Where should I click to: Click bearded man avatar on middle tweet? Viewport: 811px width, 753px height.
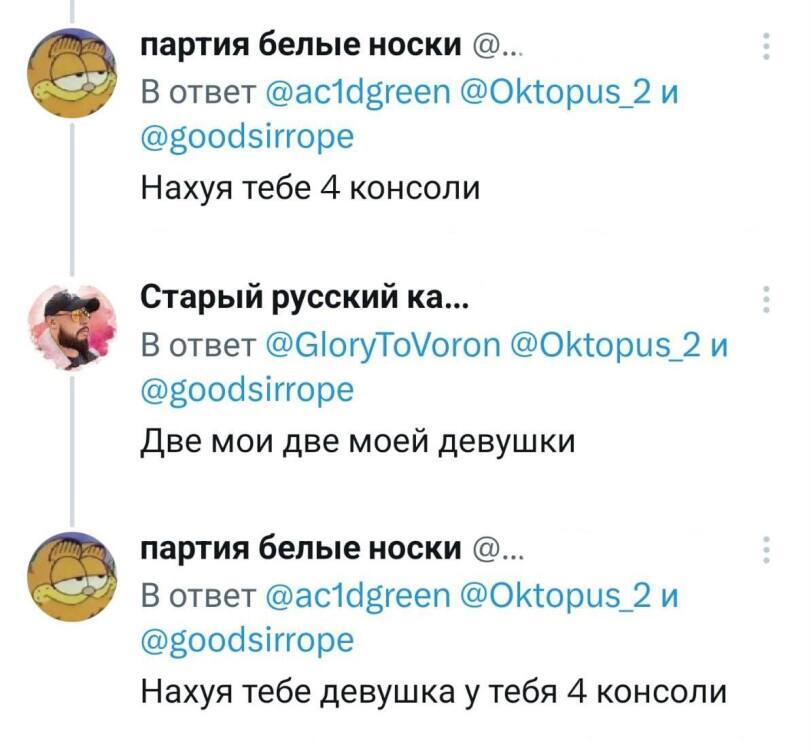point(72,327)
